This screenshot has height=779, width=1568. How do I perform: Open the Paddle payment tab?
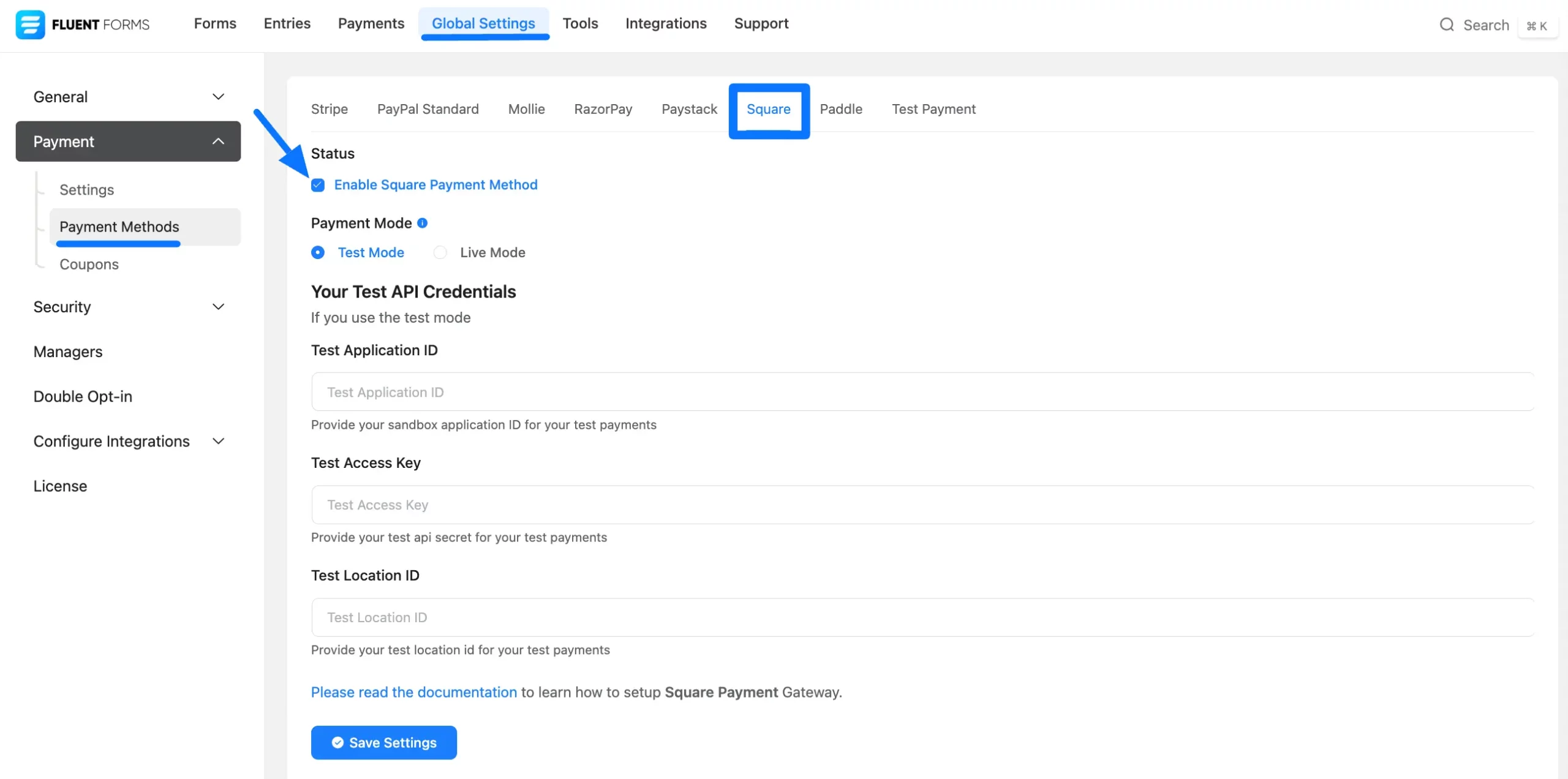pyautogui.click(x=840, y=109)
